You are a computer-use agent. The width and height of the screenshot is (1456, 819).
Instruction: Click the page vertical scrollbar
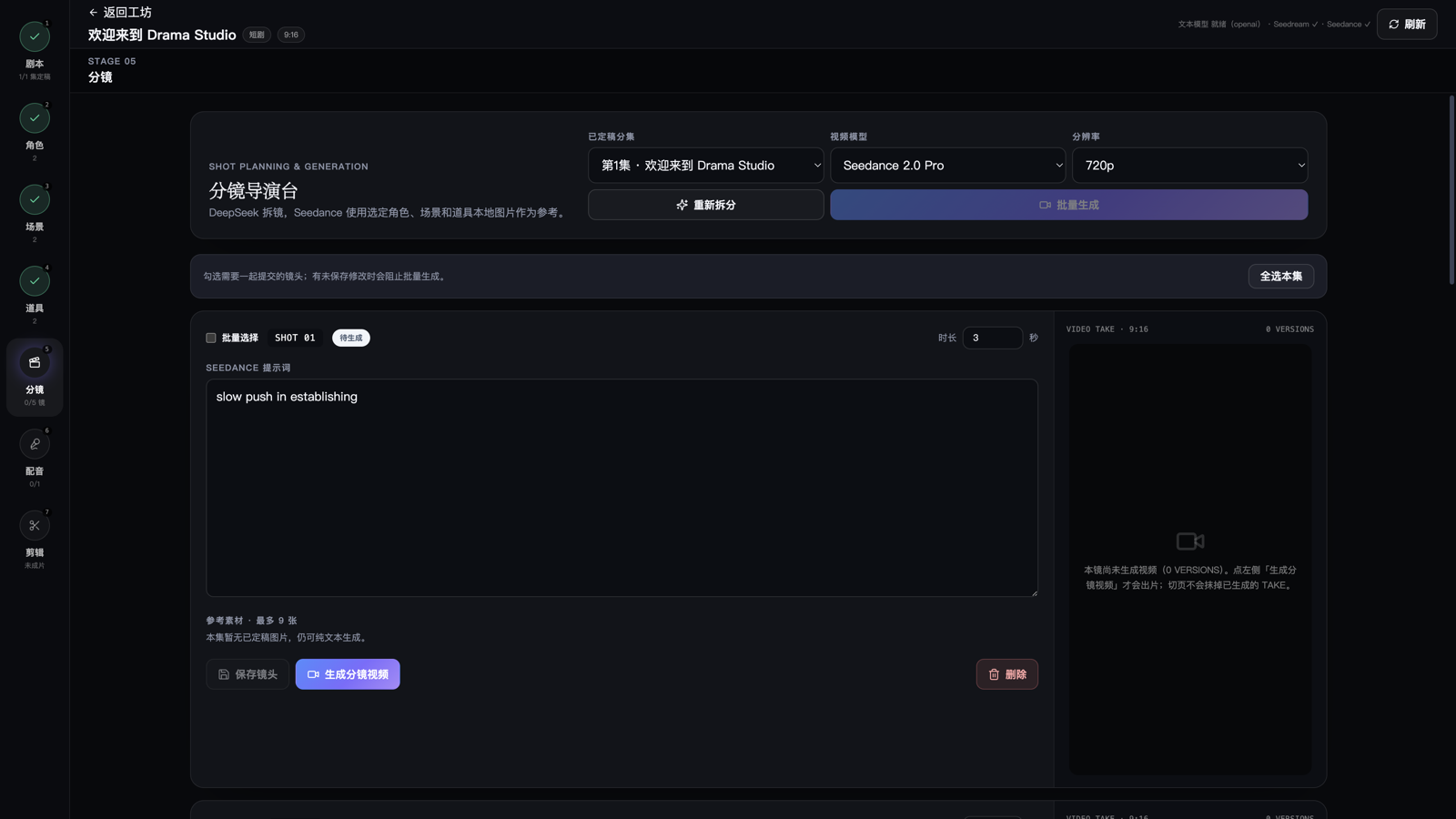point(1451,189)
